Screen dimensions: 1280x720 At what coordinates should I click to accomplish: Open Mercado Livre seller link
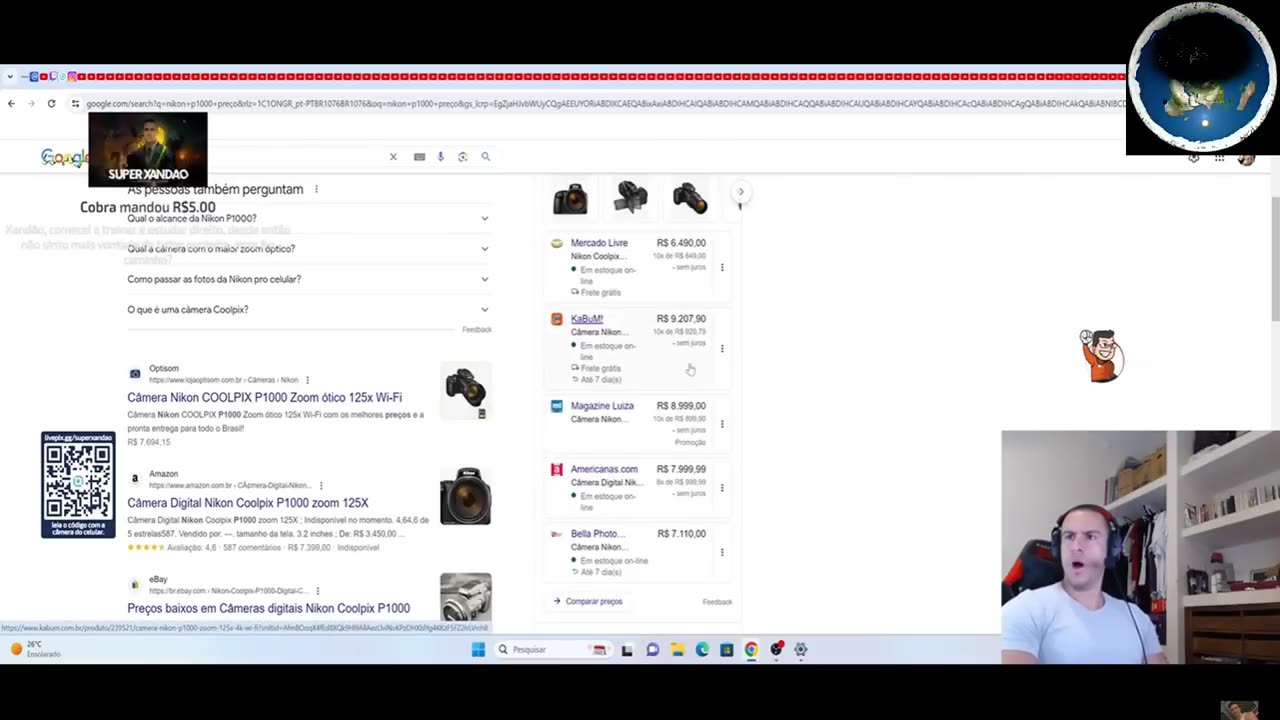click(x=599, y=243)
